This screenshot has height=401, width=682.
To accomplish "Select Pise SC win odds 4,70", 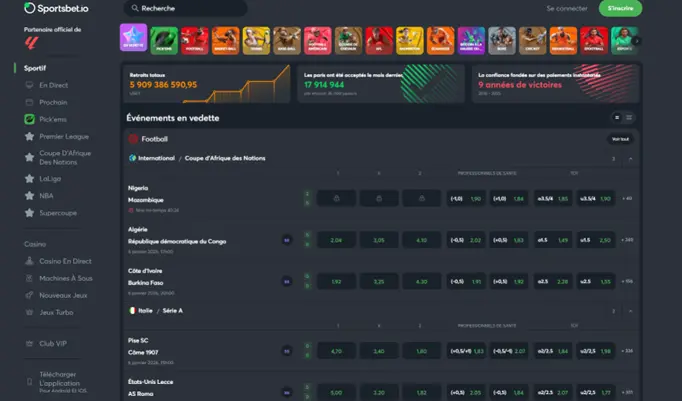I will (x=336, y=351).
